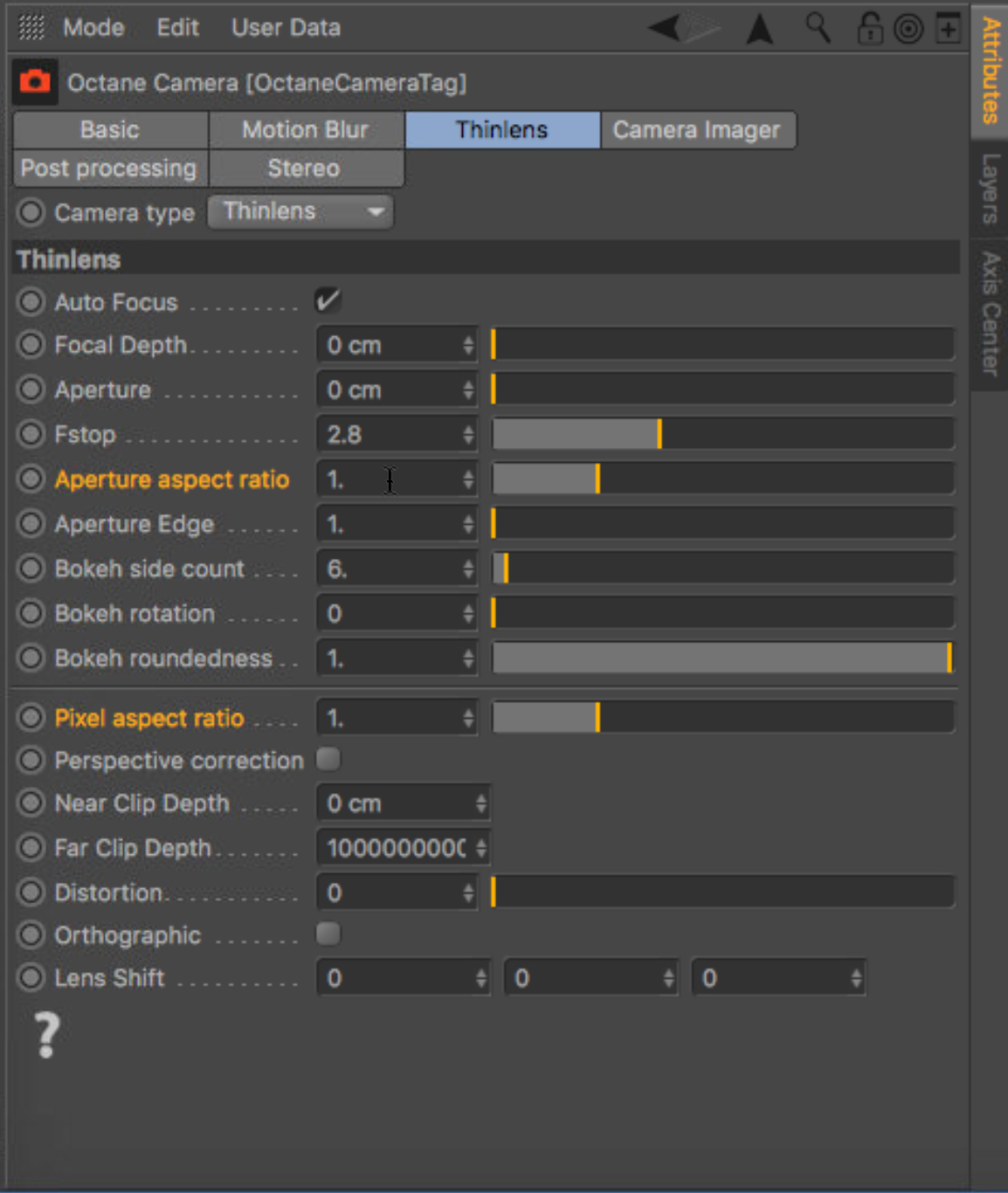Click the Far Clip Depth input field
The image size is (1008, 1193).
[x=395, y=848]
